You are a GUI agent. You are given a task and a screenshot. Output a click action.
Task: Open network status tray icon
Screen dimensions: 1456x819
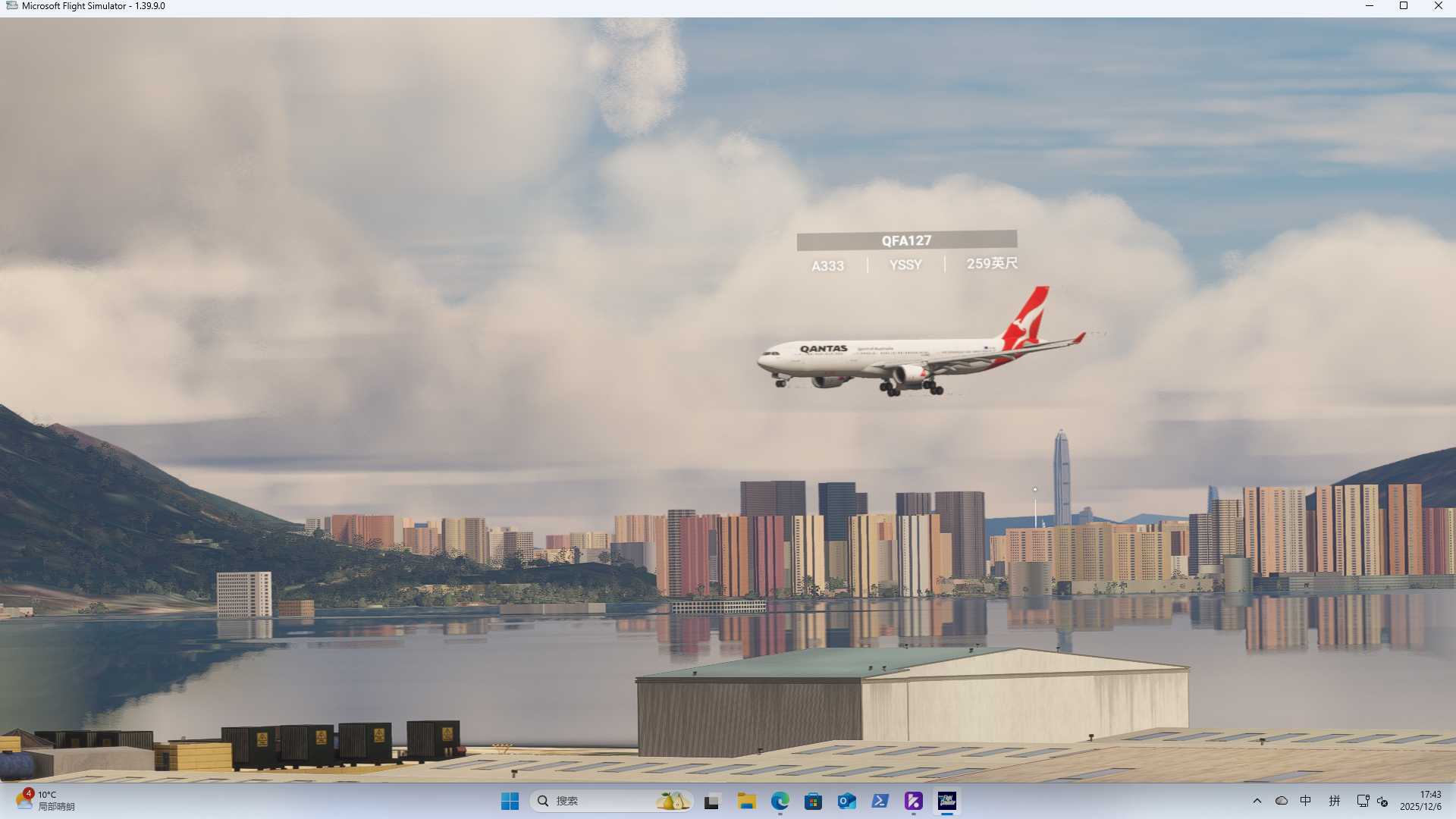point(1362,801)
